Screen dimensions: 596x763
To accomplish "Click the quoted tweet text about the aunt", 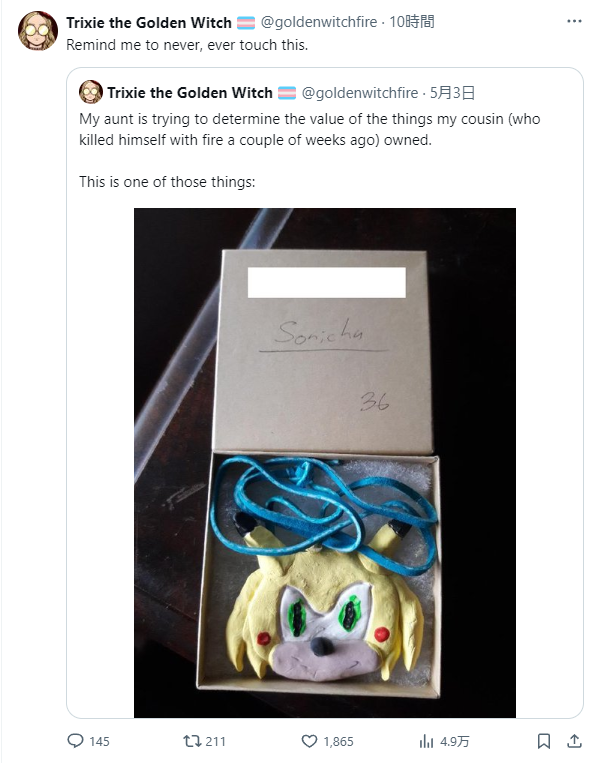I will click(x=309, y=129).
